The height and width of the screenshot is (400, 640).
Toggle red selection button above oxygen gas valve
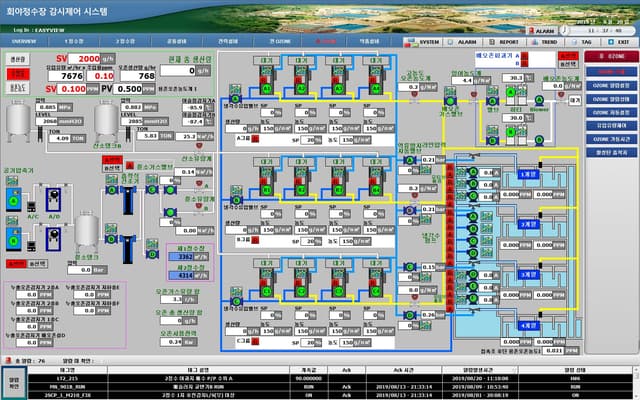click(112, 160)
